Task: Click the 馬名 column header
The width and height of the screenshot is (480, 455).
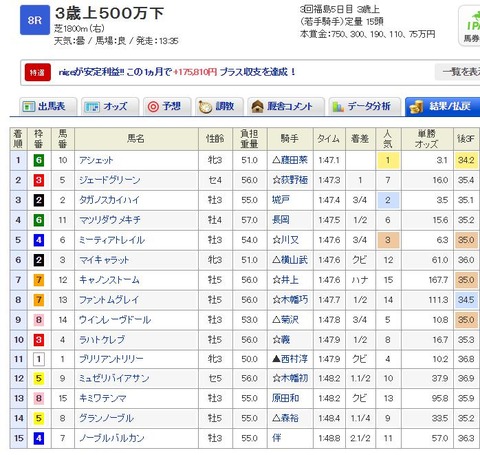Action: [x=136, y=138]
